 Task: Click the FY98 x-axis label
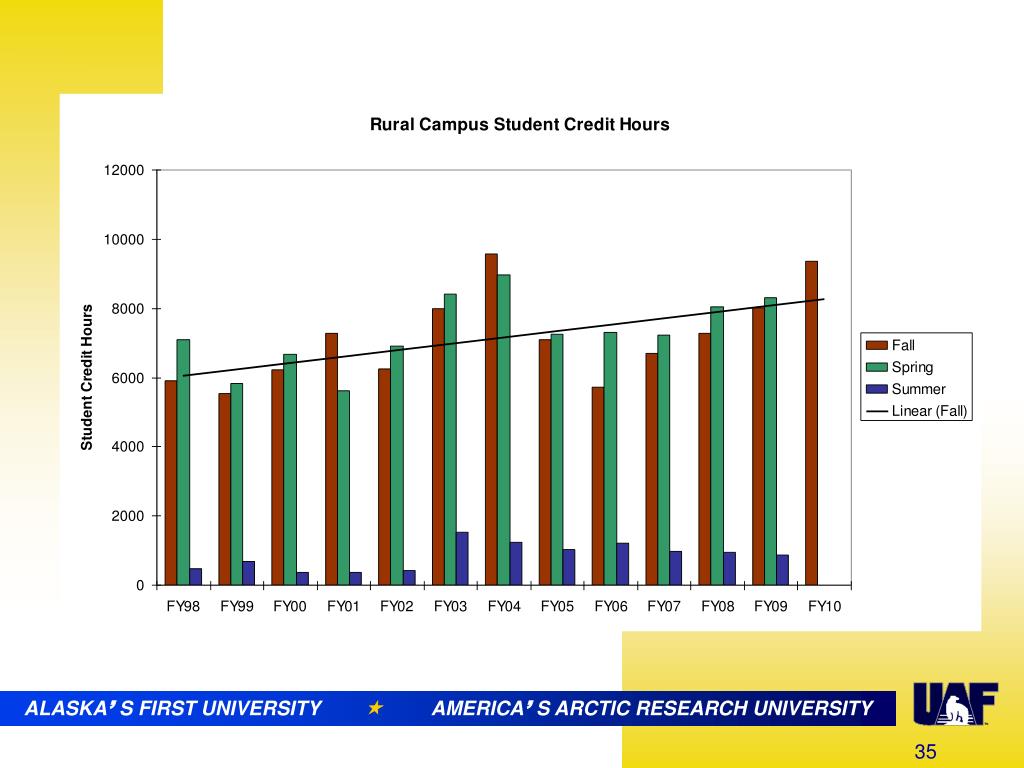click(x=183, y=607)
